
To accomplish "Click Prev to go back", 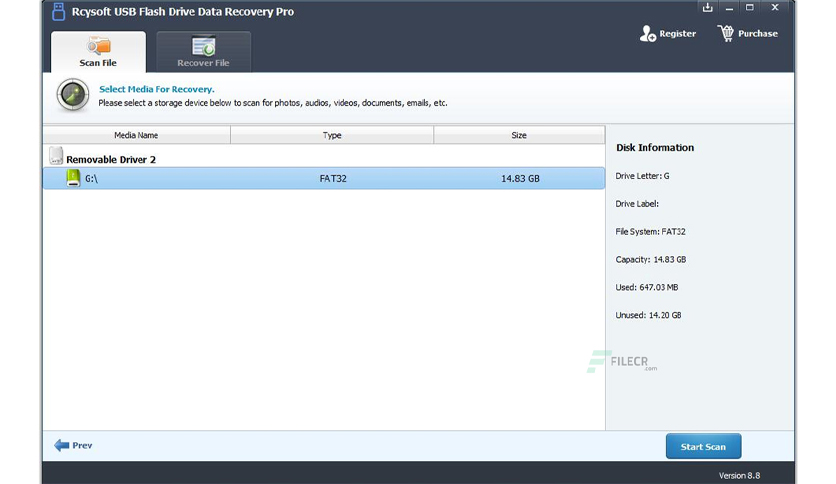I will 74,445.
